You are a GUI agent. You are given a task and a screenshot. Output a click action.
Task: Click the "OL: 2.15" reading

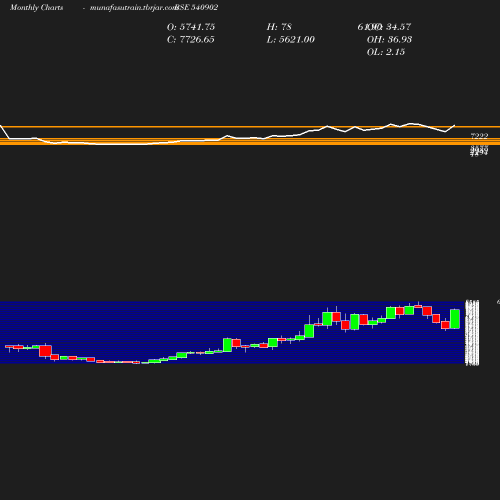tap(386, 52)
